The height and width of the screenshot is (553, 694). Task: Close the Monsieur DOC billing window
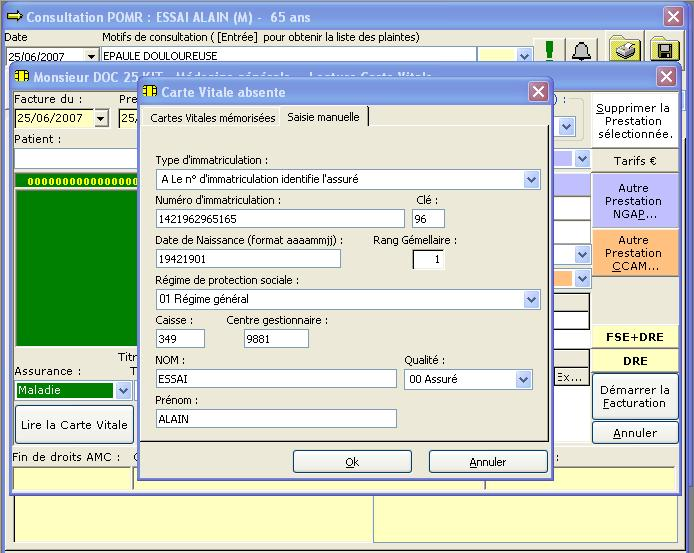pyautogui.click(x=666, y=77)
